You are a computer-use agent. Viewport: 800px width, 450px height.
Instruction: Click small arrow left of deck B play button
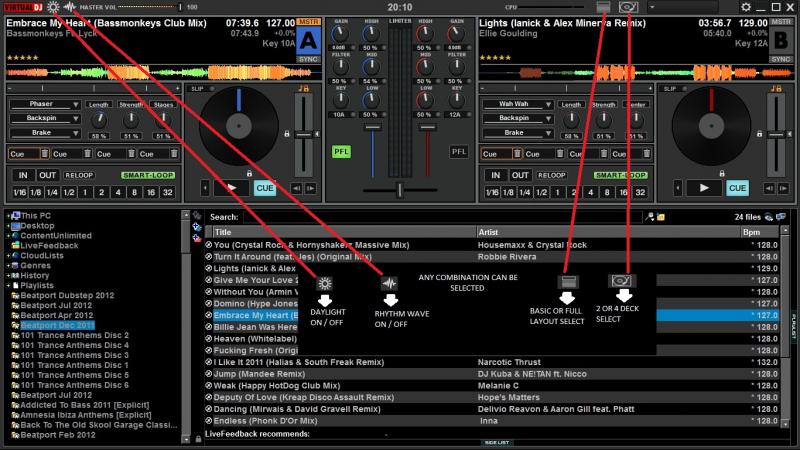coord(678,188)
